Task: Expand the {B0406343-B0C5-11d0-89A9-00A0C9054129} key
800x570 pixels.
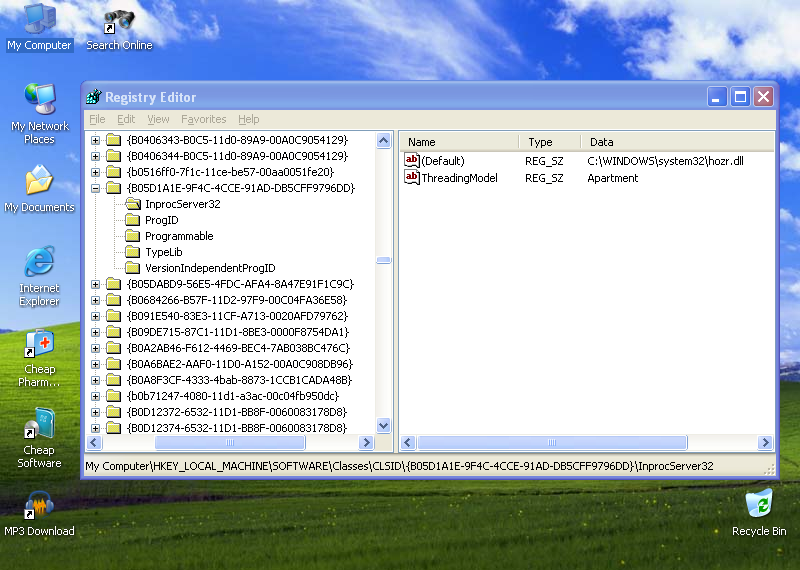Action: [95, 140]
